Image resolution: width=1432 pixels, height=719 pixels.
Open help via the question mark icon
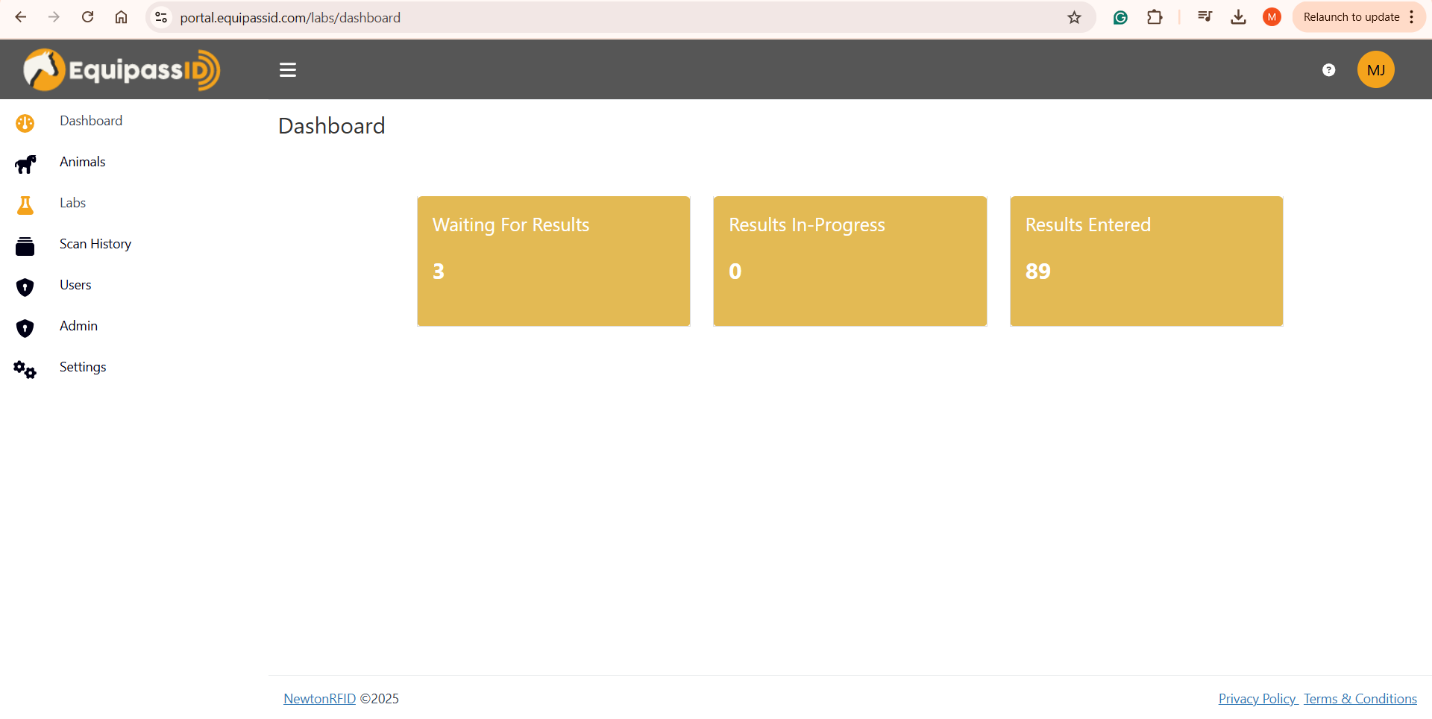(1328, 70)
